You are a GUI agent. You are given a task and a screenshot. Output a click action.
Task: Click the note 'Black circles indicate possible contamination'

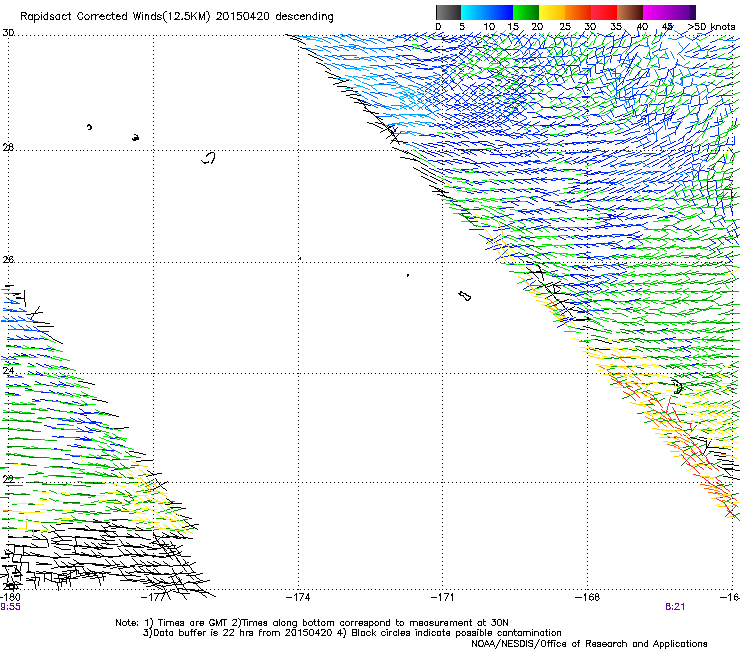(x=456, y=633)
